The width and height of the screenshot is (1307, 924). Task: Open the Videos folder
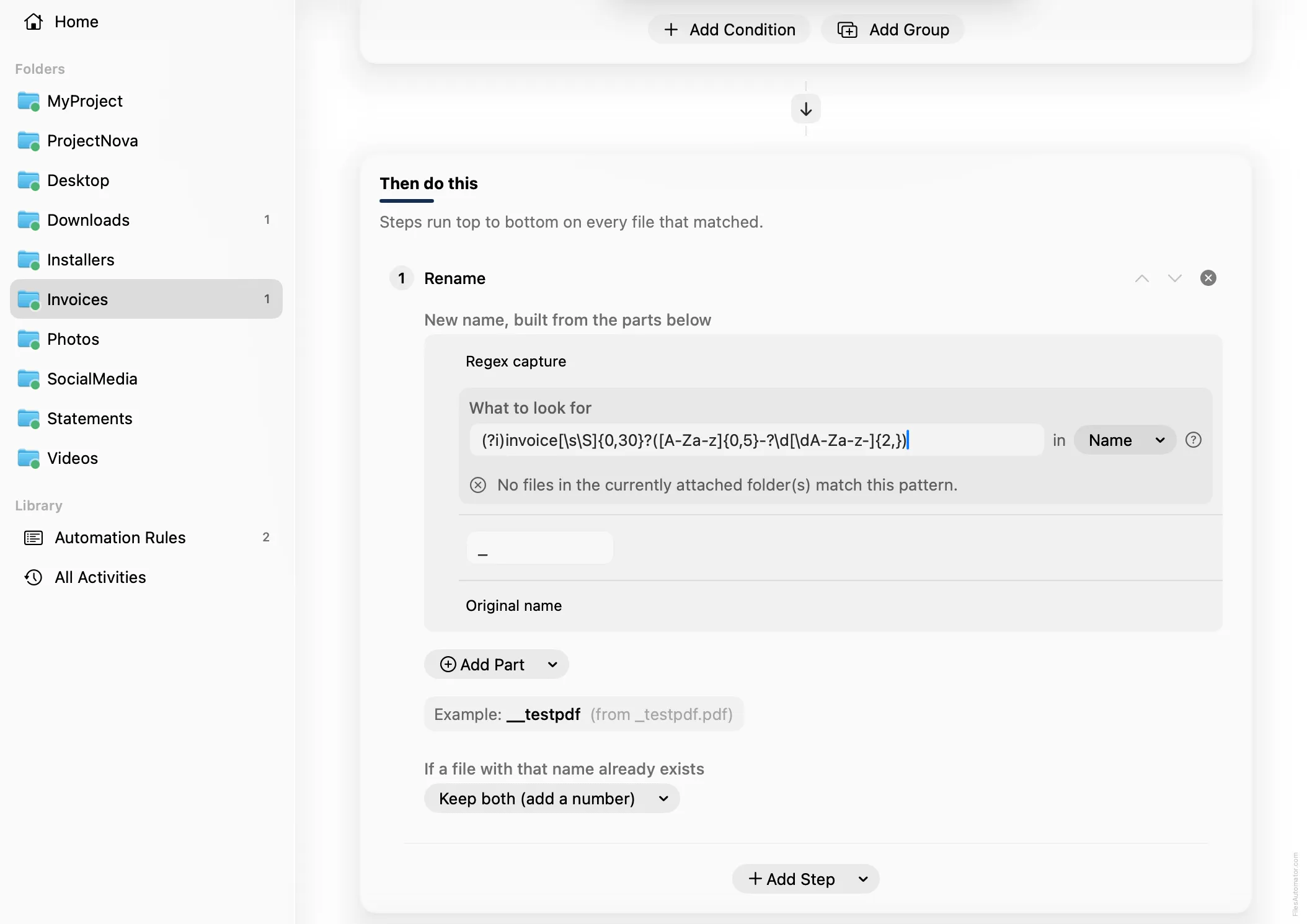click(146, 458)
